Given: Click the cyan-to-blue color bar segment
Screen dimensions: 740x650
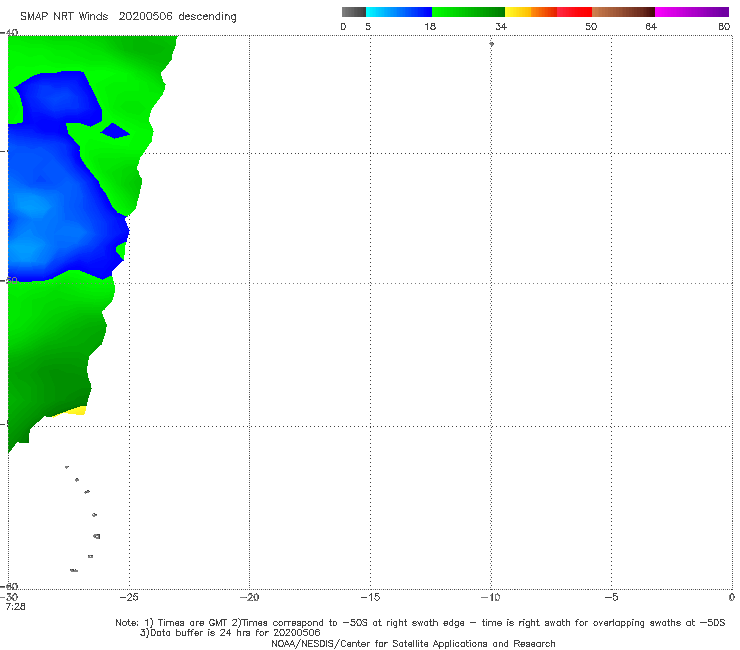Looking at the screenshot, I should 399,12.
